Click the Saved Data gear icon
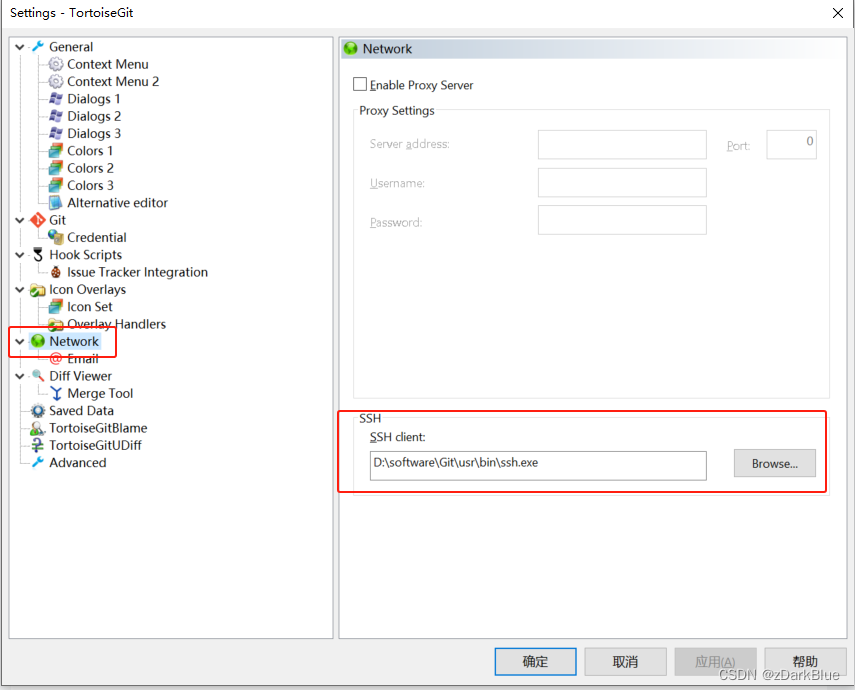Screen dimensions: 855x690 coord(38,411)
